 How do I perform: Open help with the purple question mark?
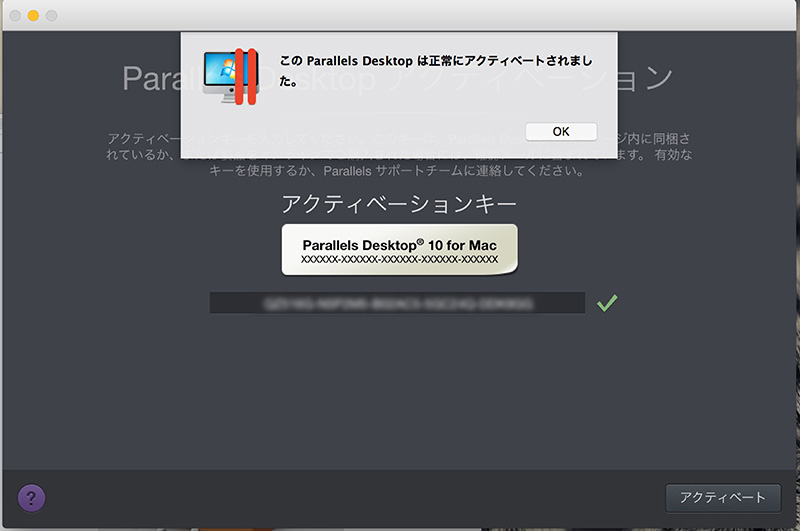pyautogui.click(x=32, y=498)
